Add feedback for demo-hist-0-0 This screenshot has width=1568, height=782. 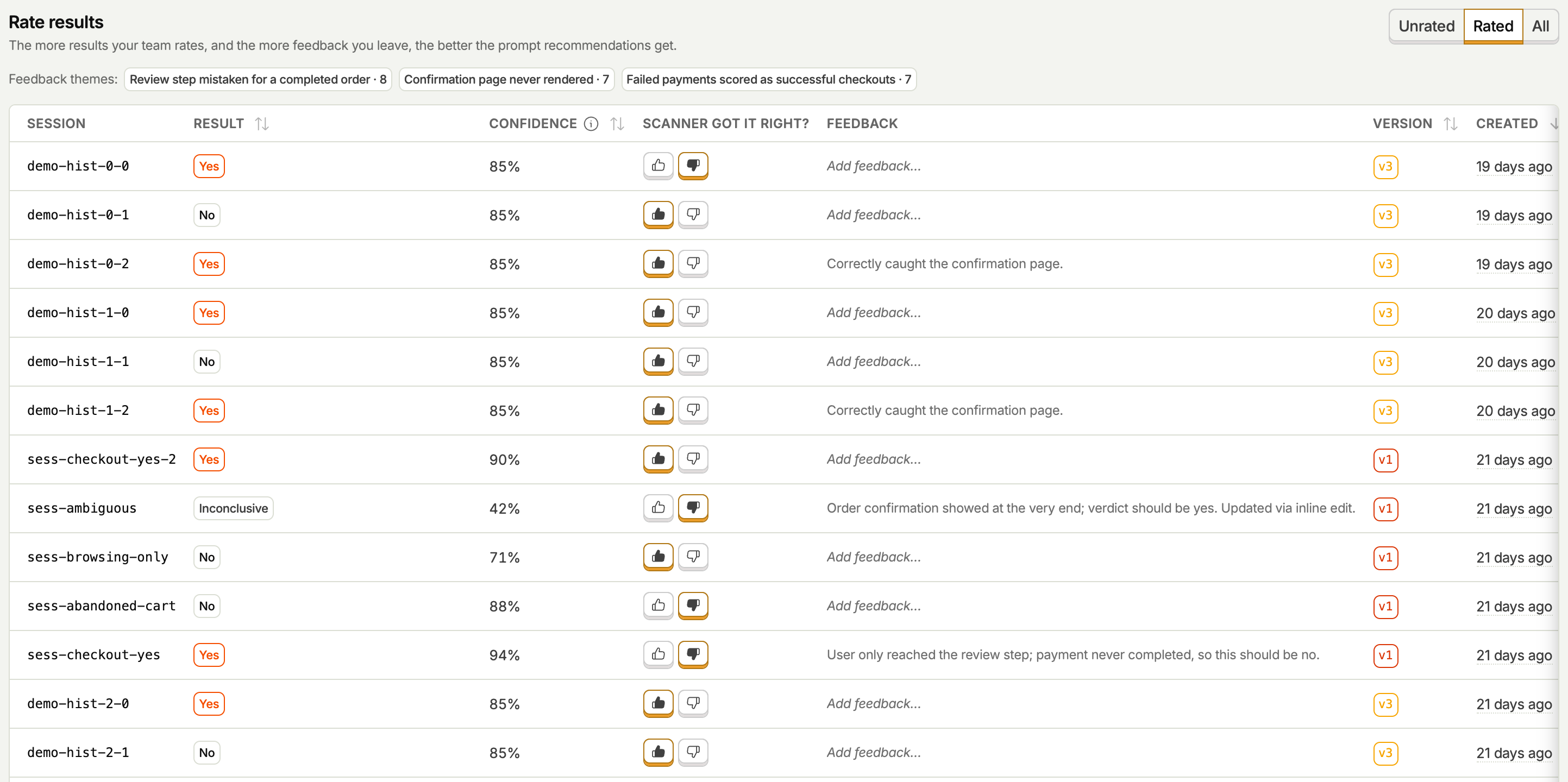coord(874,166)
